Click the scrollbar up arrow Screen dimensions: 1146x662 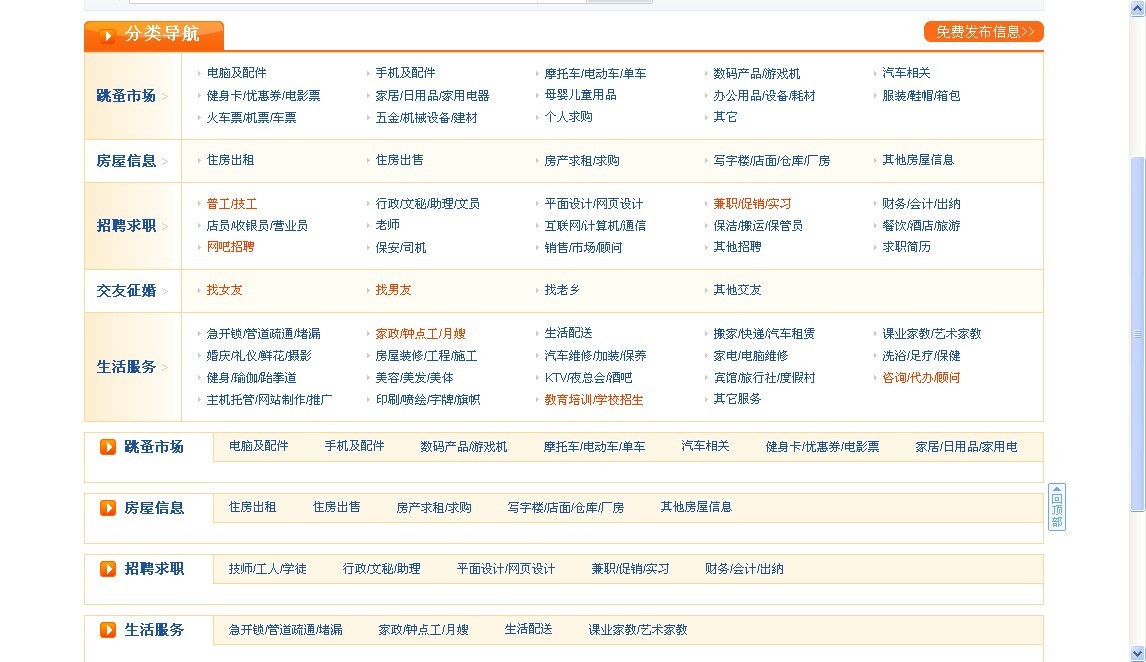[x=1138, y=7]
